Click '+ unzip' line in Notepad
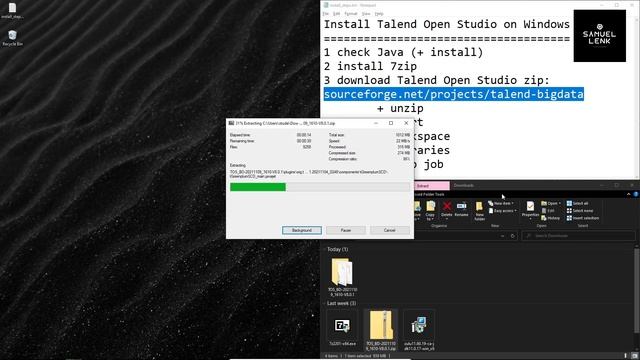640x360 pixels. coord(400,108)
